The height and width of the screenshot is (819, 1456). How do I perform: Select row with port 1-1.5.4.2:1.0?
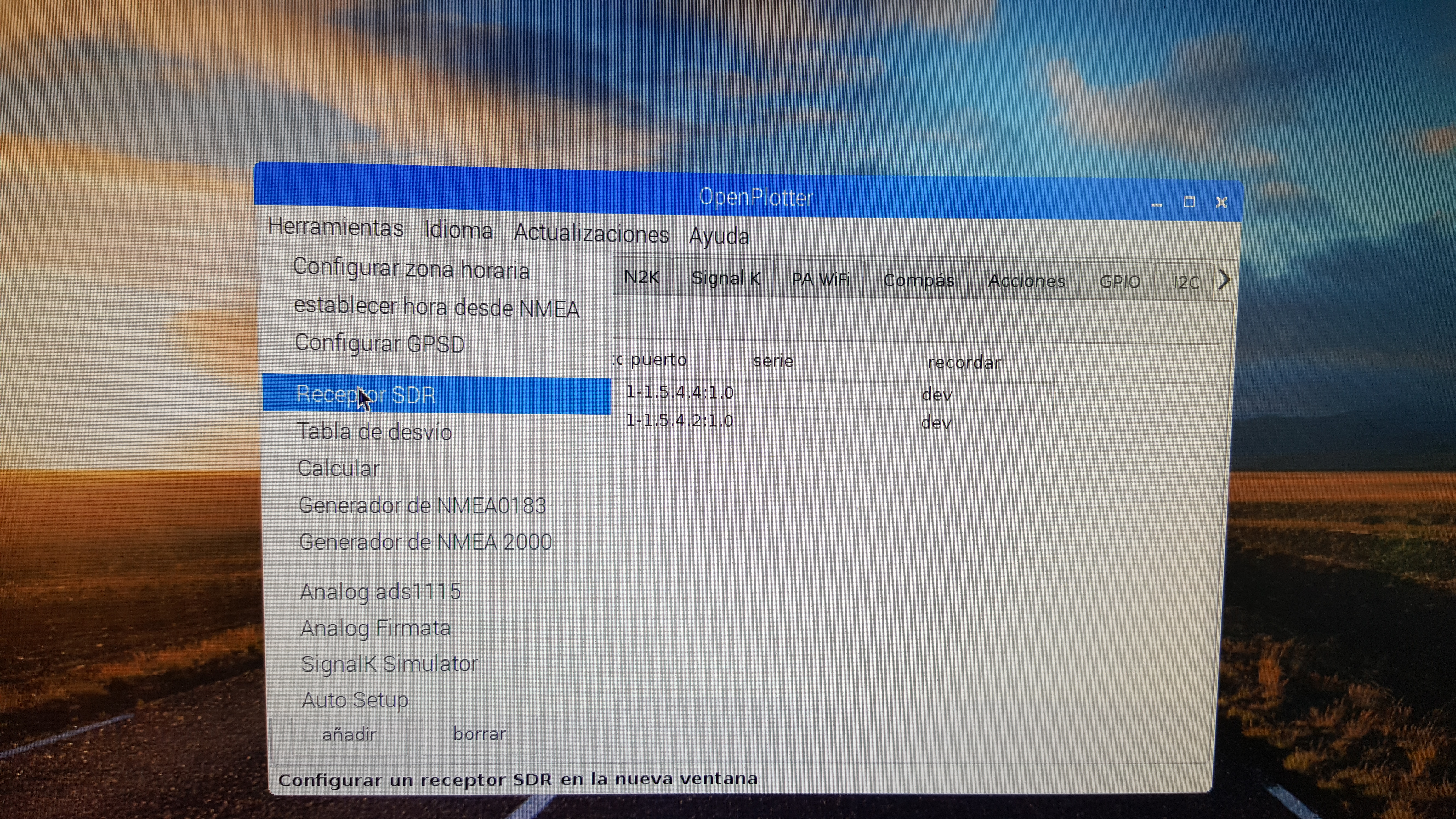click(x=833, y=422)
